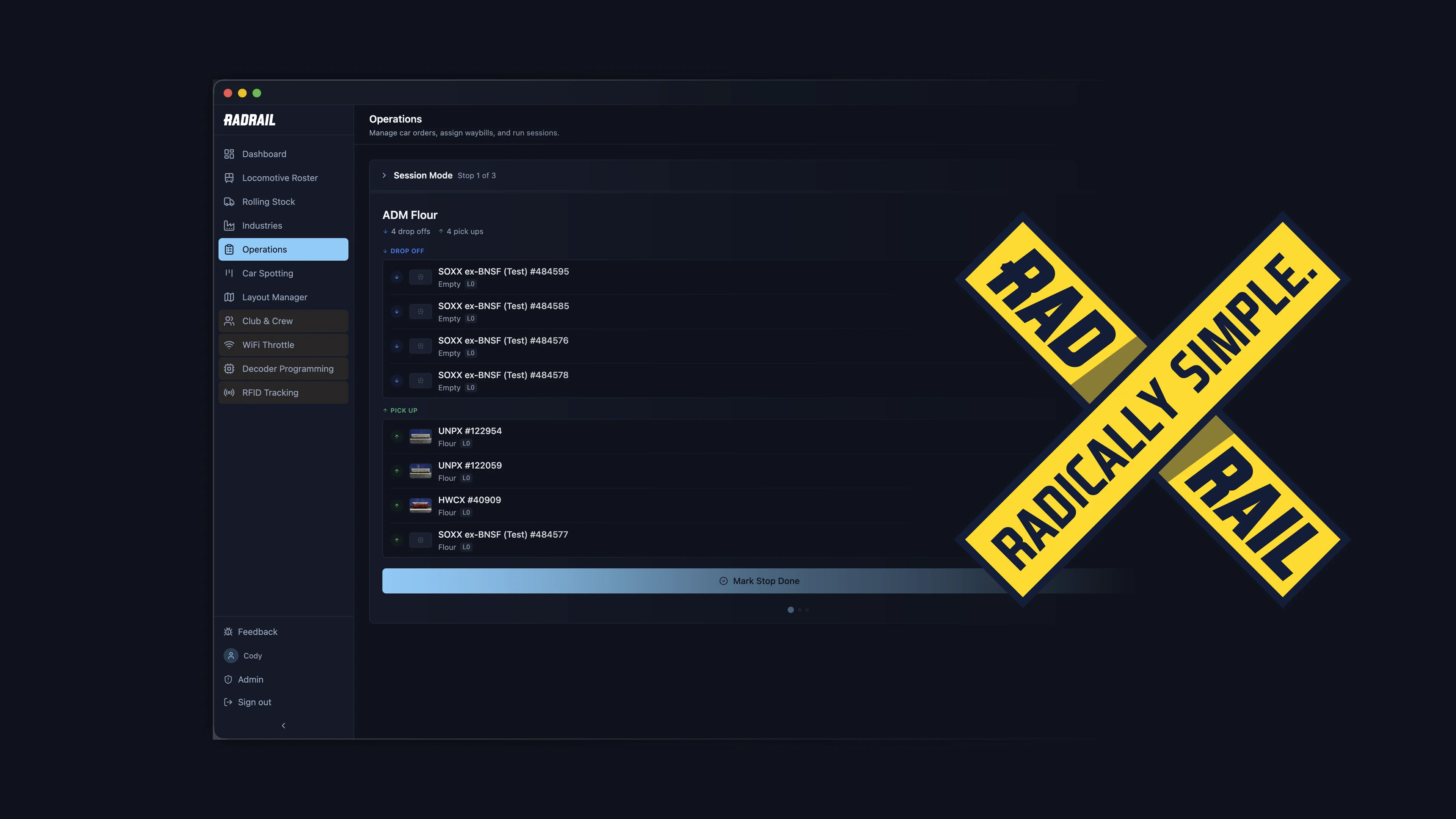
Task: Click the Admin shield icon
Action: pyautogui.click(x=228, y=679)
